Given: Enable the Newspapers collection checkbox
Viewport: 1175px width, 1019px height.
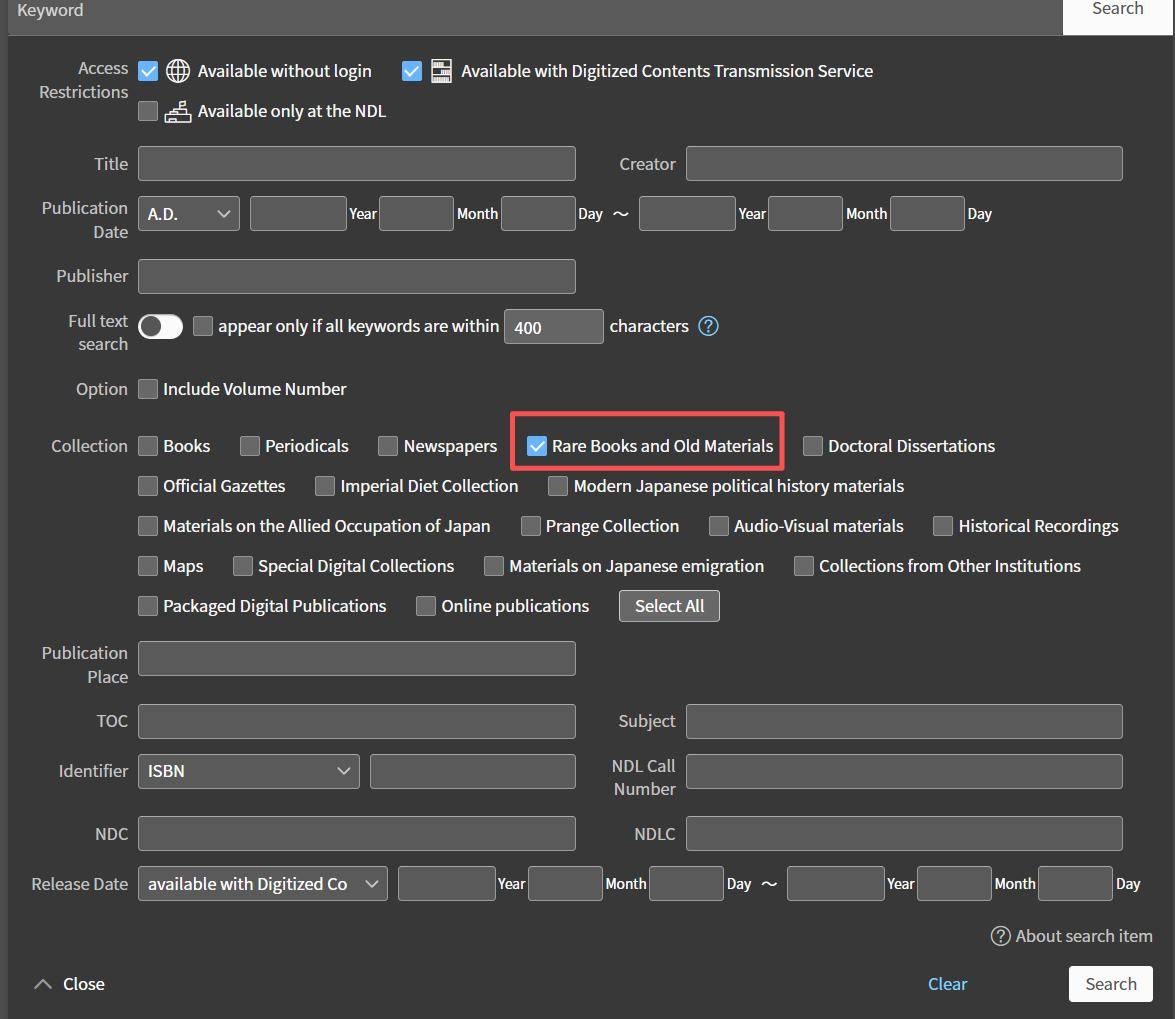Looking at the screenshot, I should [x=388, y=446].
